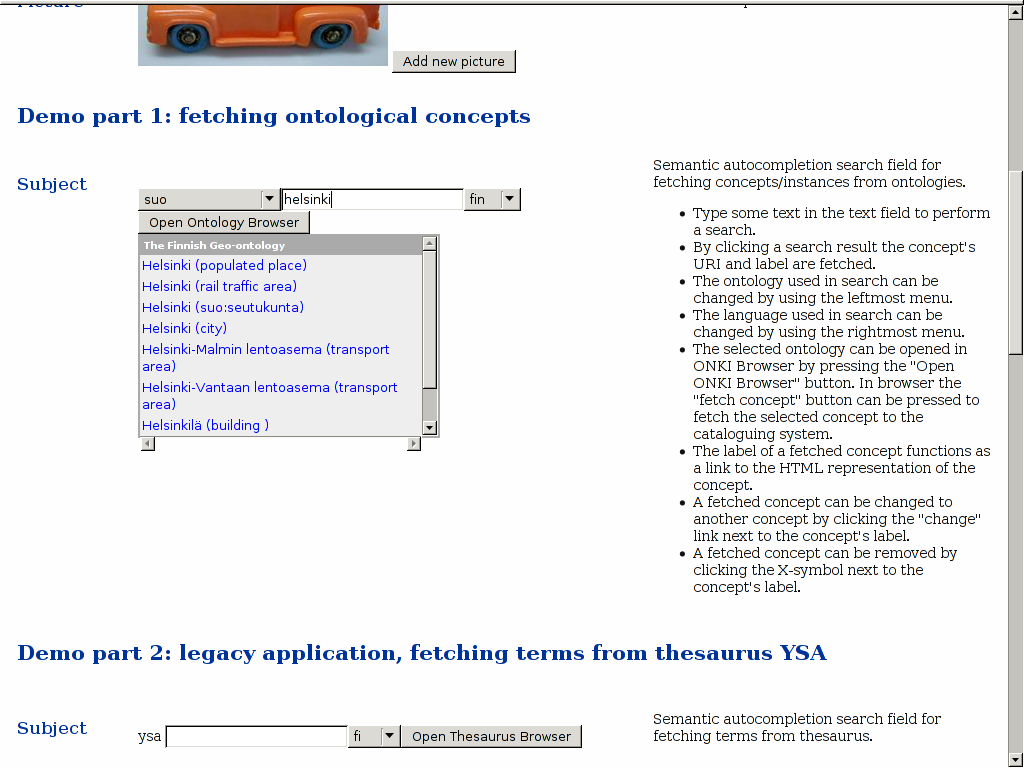Click the results list vertical scrollbar thumb
1024x768 pixels.
tap(429, 320)
